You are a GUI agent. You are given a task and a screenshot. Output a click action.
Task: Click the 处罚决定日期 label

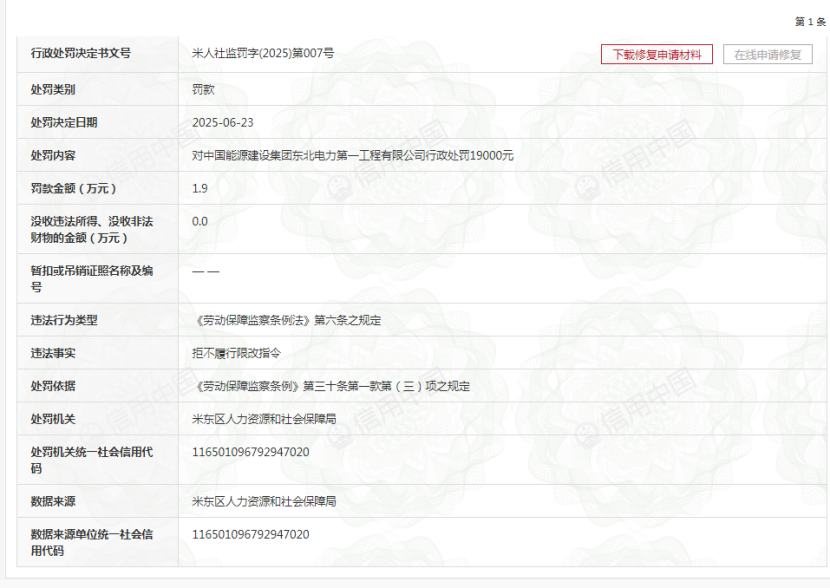click(x=64, y=122)
